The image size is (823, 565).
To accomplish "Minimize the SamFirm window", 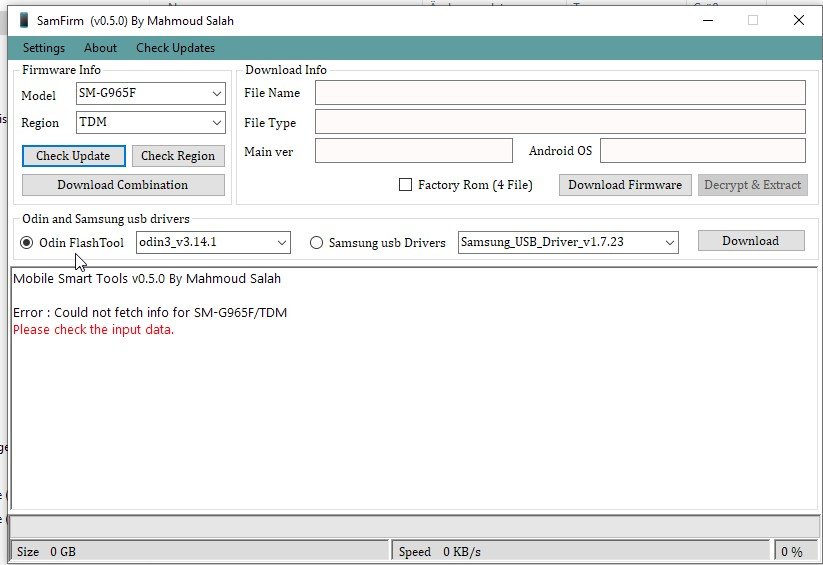I will coord(708,20).
